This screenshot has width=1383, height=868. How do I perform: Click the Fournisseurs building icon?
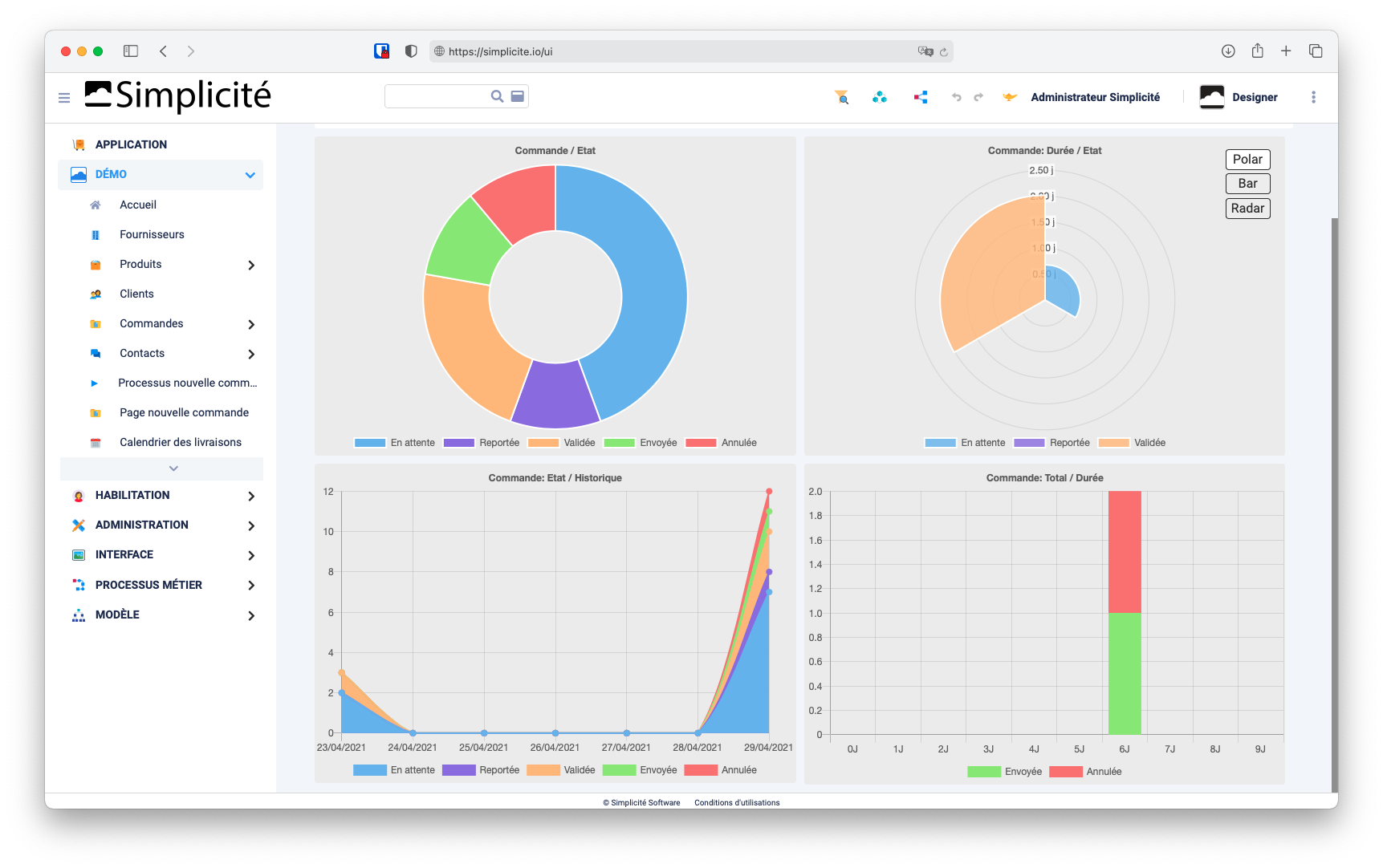coord(96,235)
